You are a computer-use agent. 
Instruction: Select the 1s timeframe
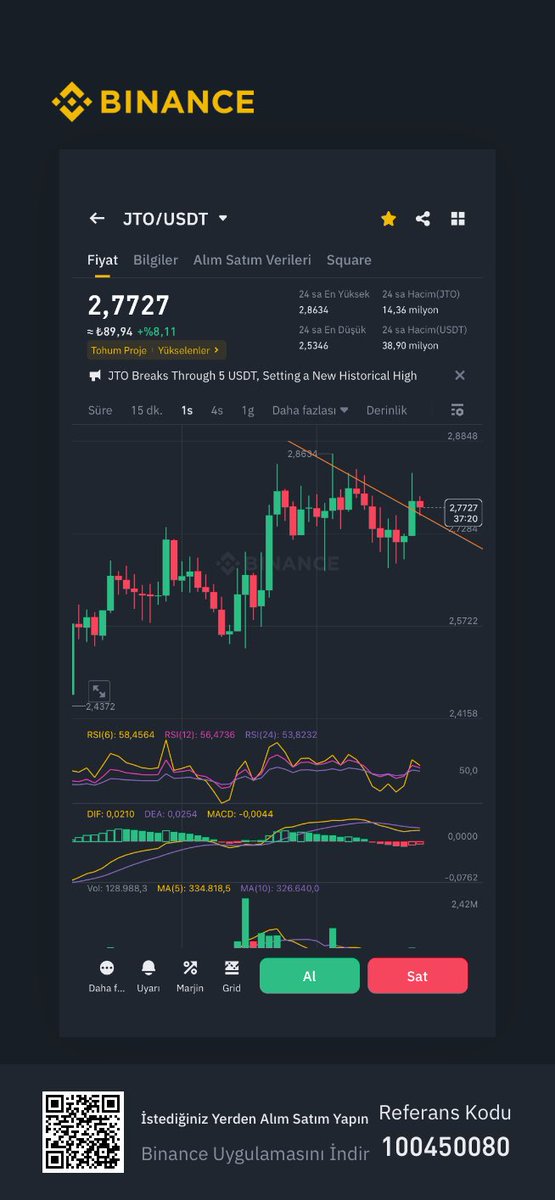[187, 410]
